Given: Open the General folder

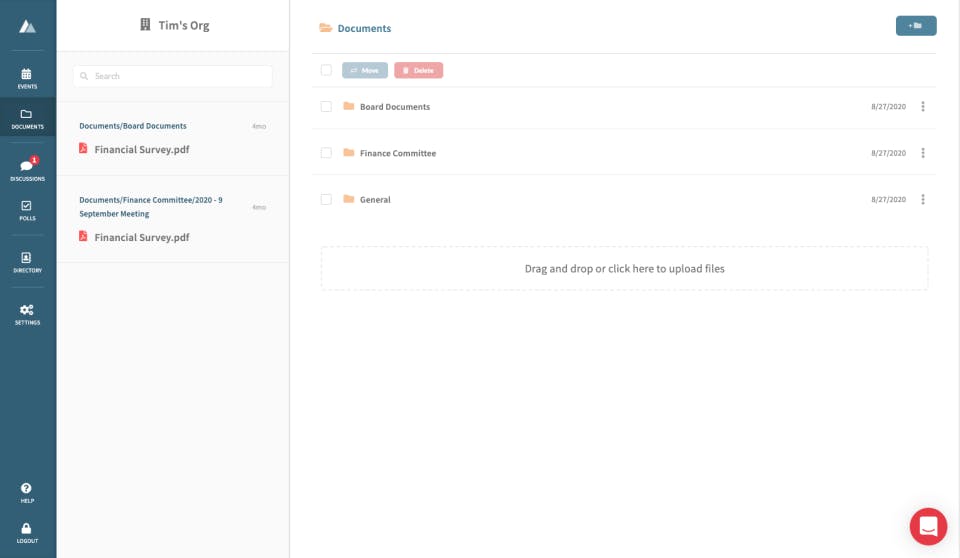Looking at the screenshot, I should tap(375, 200).
